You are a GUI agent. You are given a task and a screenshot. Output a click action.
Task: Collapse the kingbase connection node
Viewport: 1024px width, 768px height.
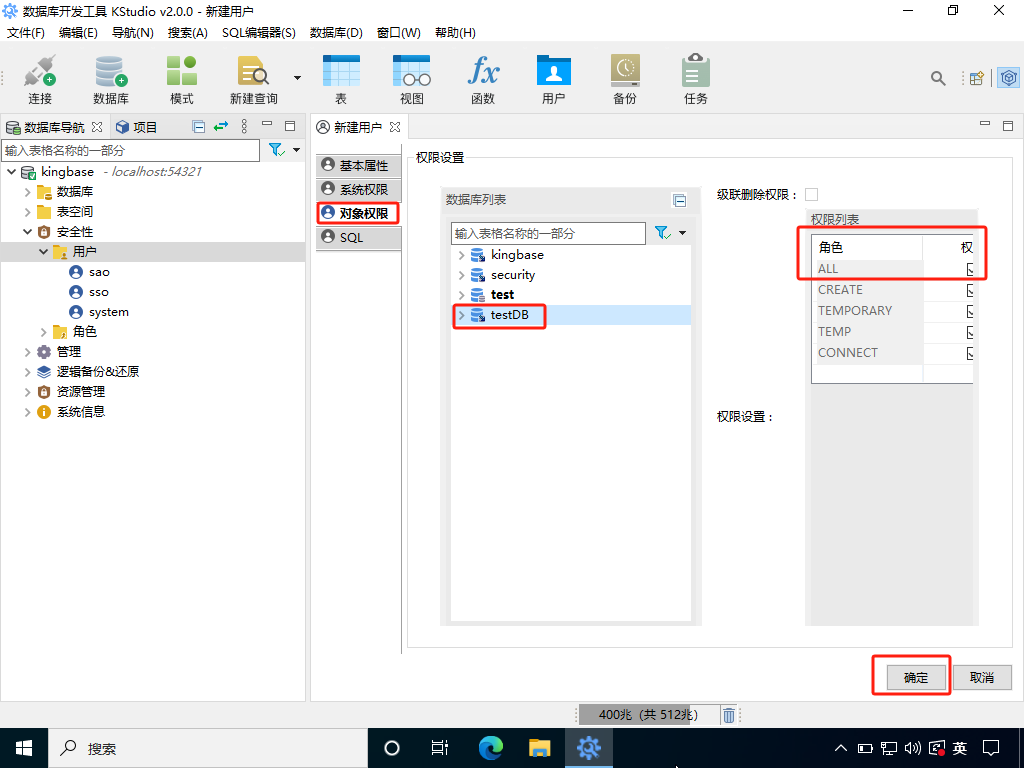[12, 172]
